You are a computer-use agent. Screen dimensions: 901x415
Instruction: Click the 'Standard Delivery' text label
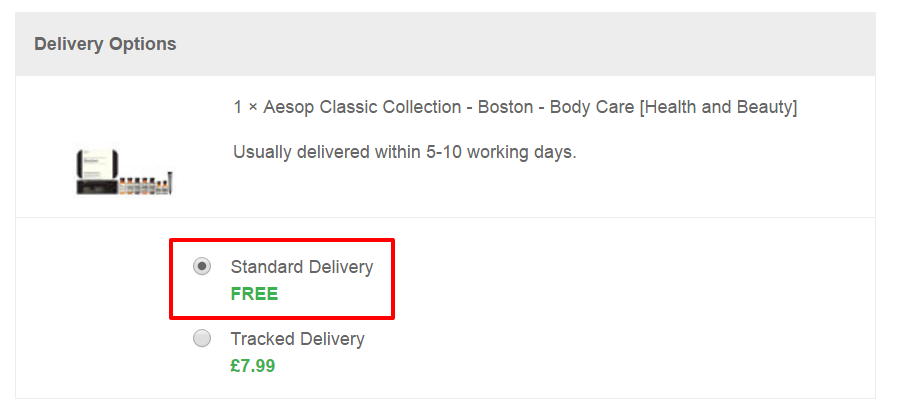point(302,267)
